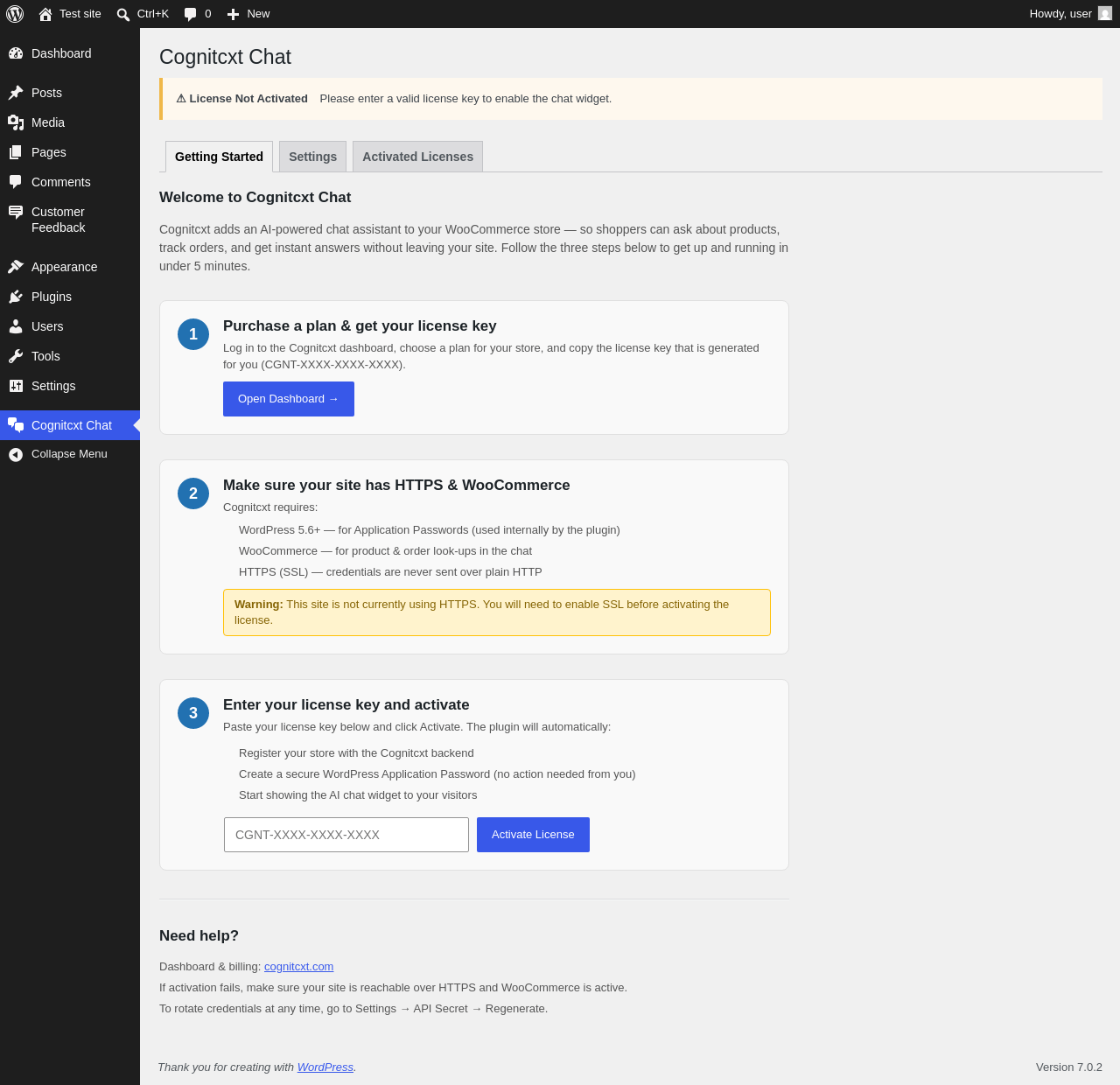Click the comments bubble icon in admin bar
Image resolution: width=1120 pixels, height=1085 pixels.
point(191,14)
